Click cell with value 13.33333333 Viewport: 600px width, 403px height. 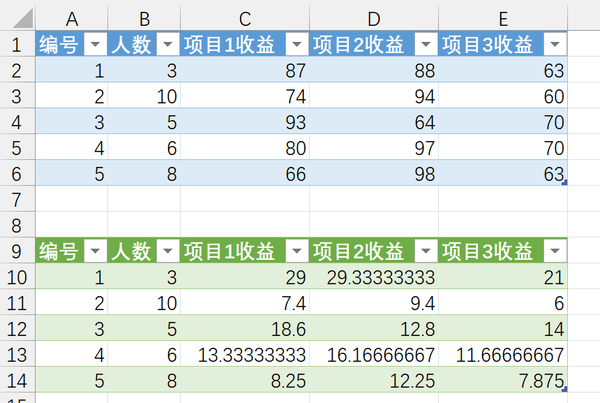[245, 354]
